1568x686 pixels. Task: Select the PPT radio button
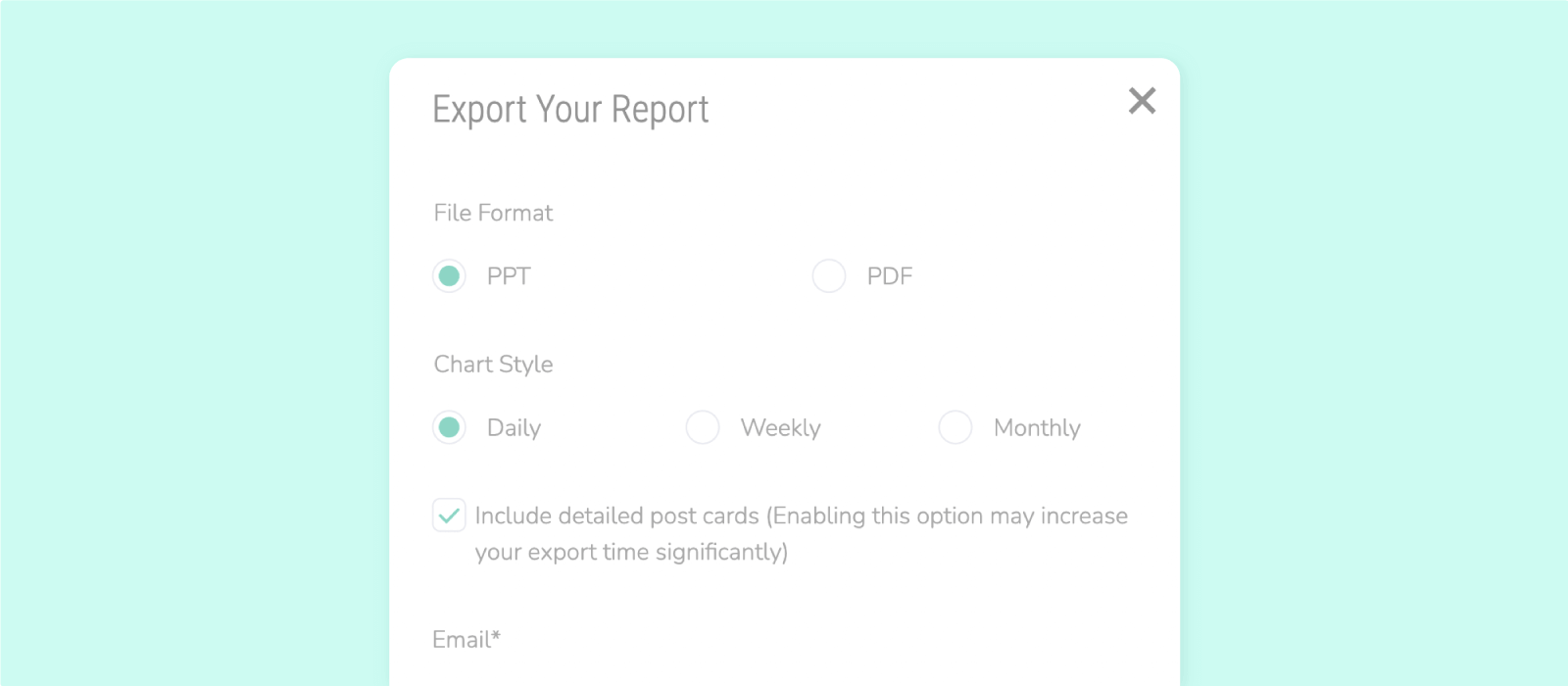(450, 276)
